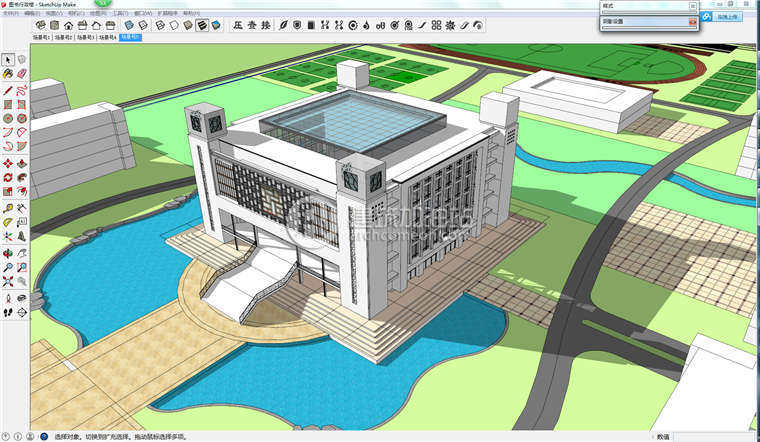Activate the Zoom magnifier tool
This screenshot has height=442, width=760.
[8, 267]
